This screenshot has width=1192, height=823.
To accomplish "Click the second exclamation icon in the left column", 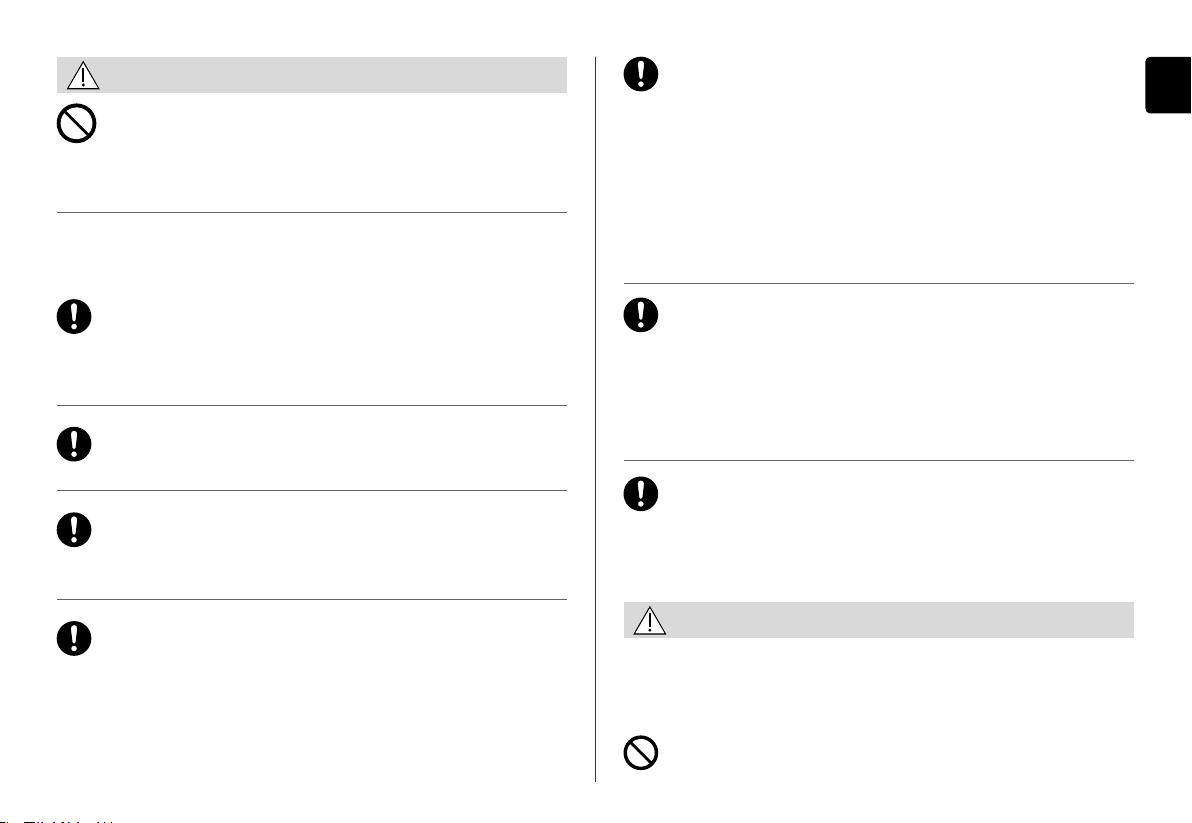I will (x=74, y=444).
